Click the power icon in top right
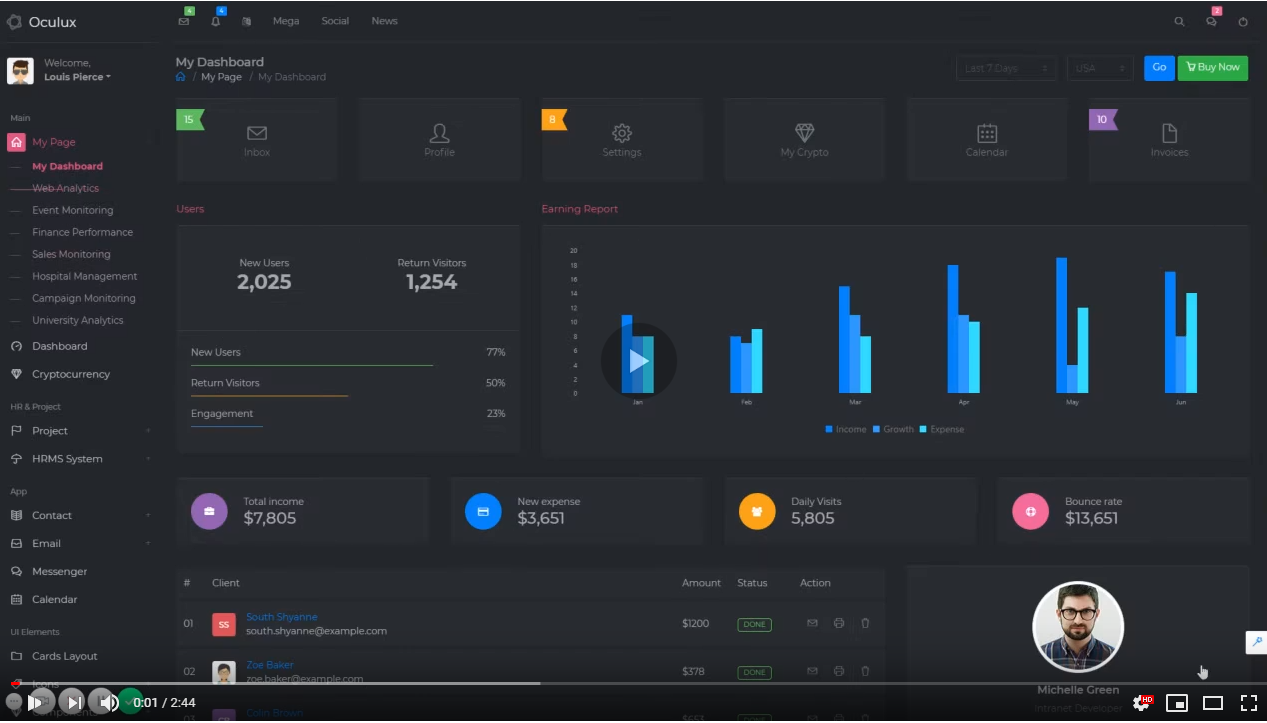Image resolution: width=1267 pixels, height=723 pixels. pos(1243,21)
